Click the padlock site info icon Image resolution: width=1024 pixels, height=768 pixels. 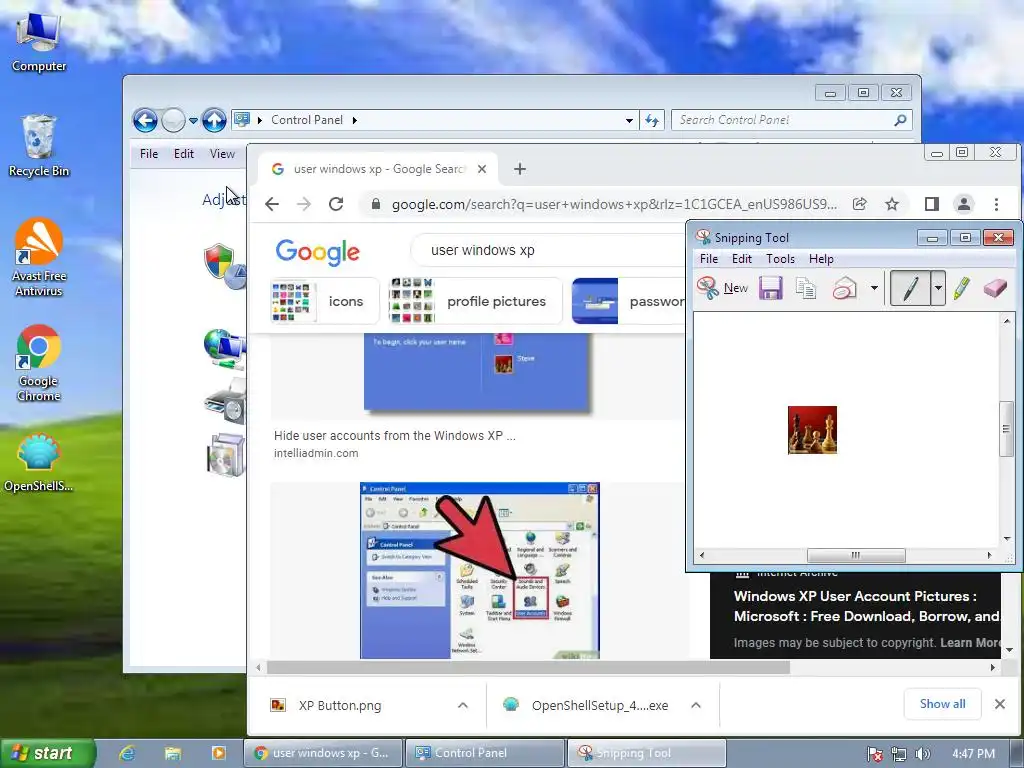tap(376, 204)
